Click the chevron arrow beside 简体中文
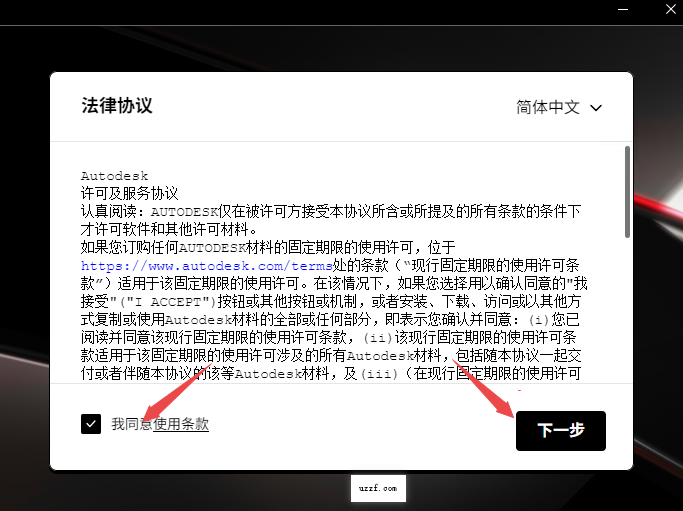The width and height of the screenshot is (683, 511). tap(597, 107)
